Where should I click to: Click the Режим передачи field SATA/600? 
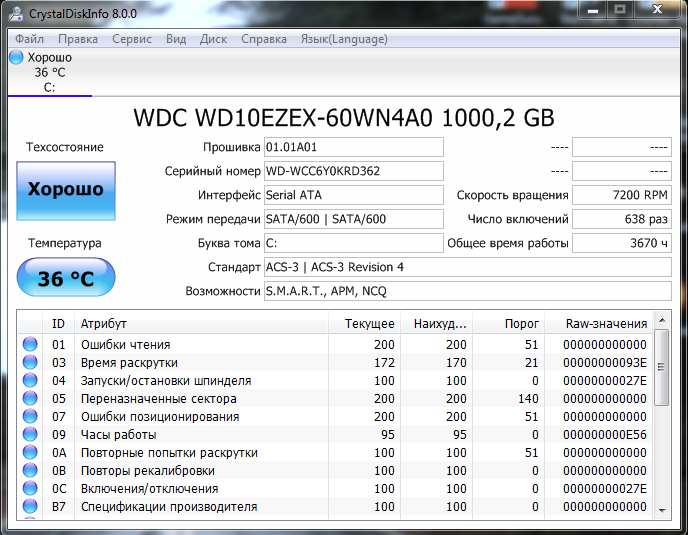point(354,219)
